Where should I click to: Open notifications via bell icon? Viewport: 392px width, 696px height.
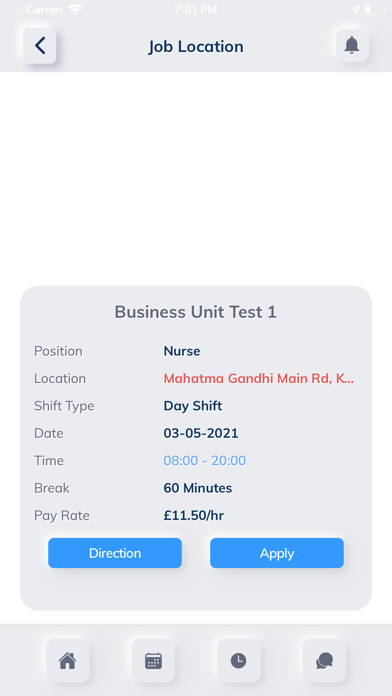pyautogui.click(x=352, y=45)
